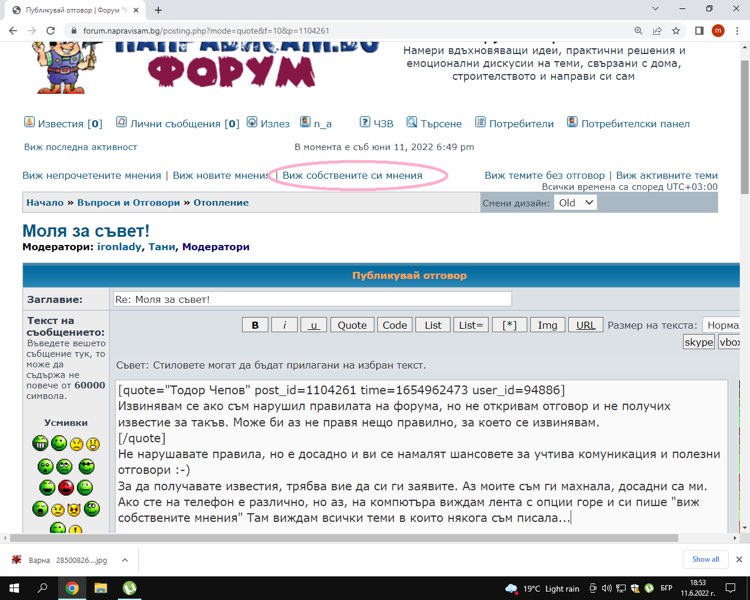Viewport: 750px width, 600px height.
Task: Open the Windows notification center
Action: point(729,588)
